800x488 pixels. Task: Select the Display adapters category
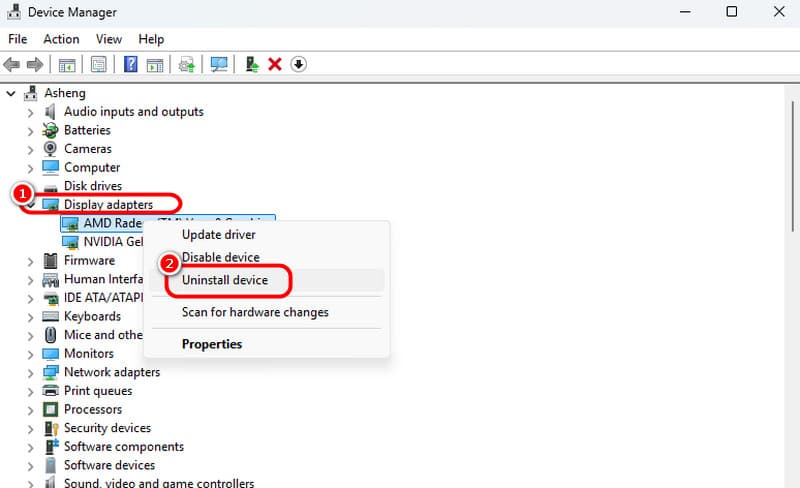(x=108, y=205)
